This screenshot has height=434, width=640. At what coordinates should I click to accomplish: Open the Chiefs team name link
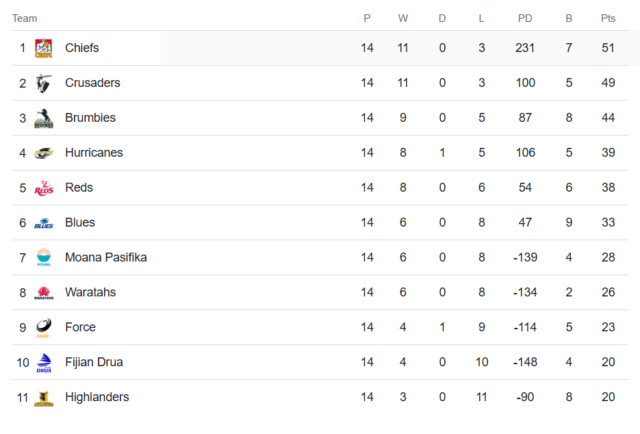[x=82, y=48]
